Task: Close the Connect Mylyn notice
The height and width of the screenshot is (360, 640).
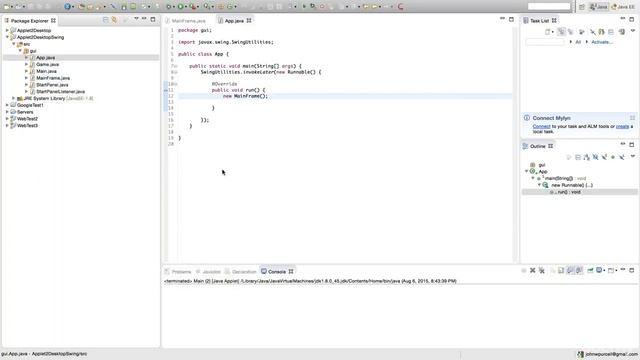Action: tap(632, 118)
